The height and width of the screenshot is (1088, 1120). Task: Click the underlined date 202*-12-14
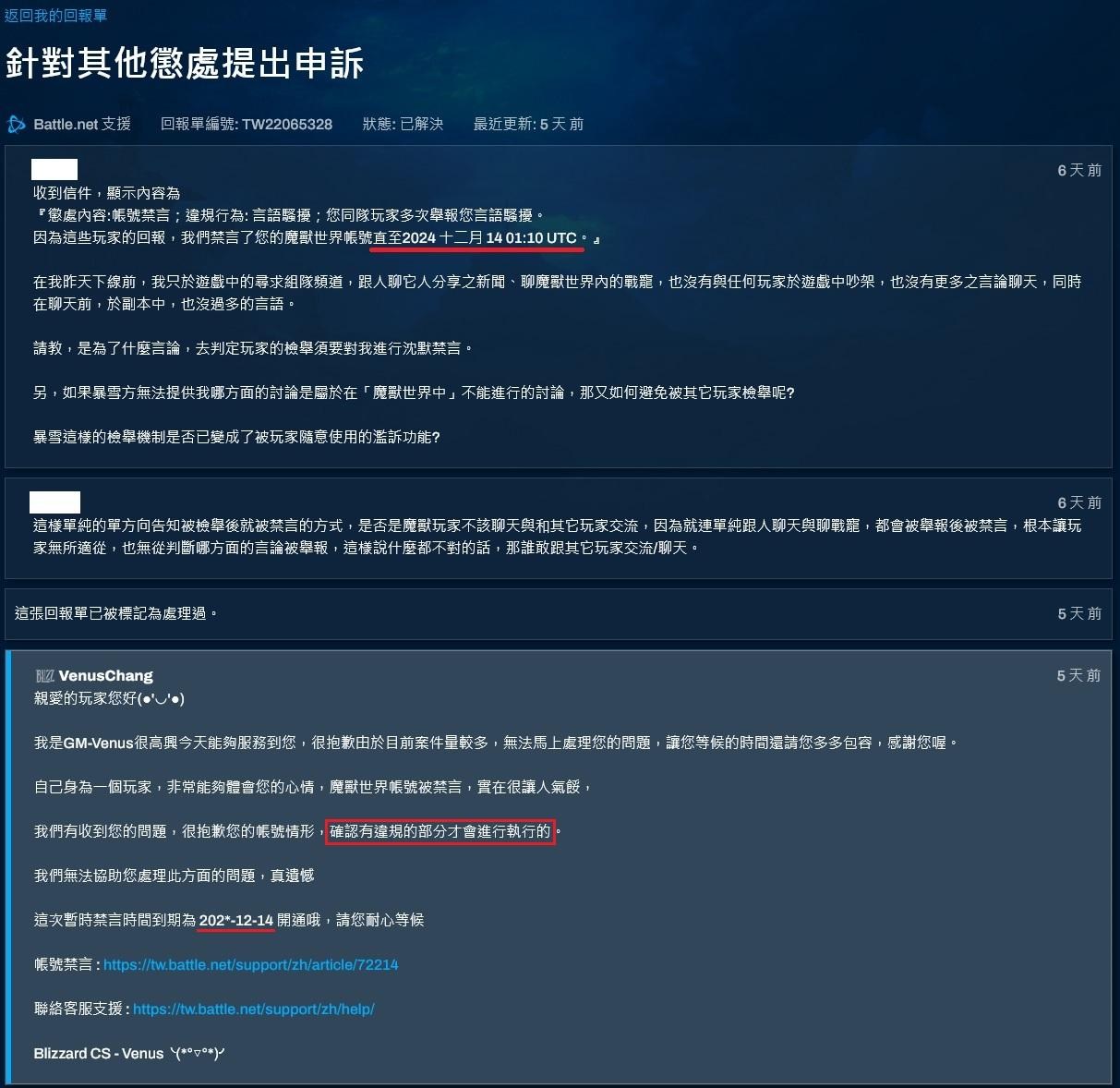(x=236, y=920)
